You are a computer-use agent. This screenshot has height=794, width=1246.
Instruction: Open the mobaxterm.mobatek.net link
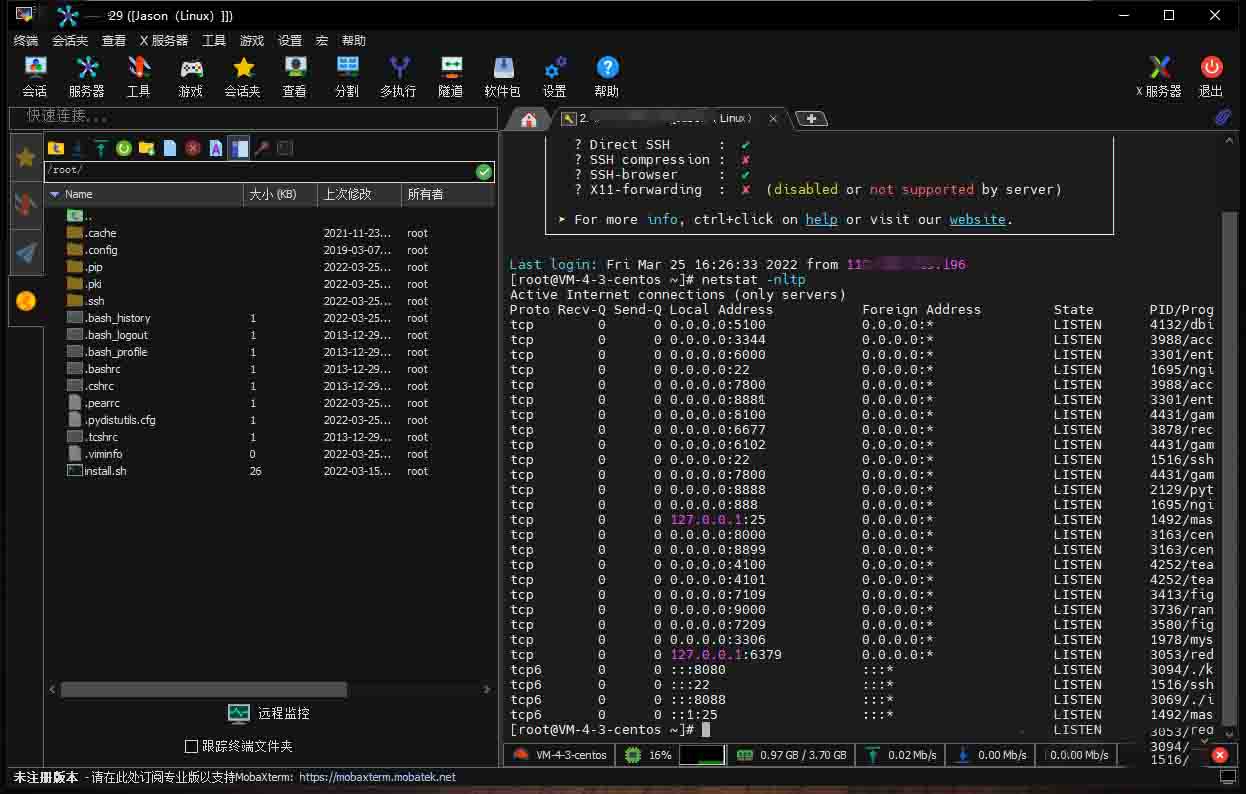[x=377, y=777]
